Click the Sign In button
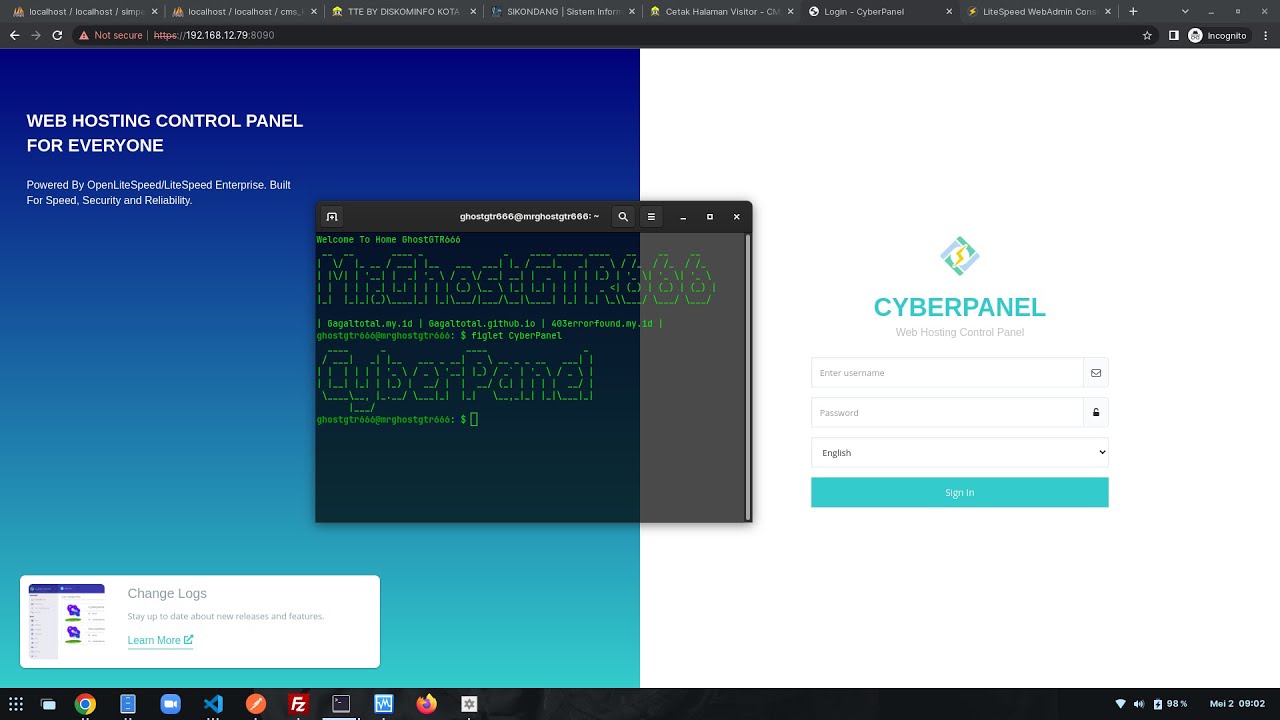This screenshot has height=720, width=1280. click(959, 492)
